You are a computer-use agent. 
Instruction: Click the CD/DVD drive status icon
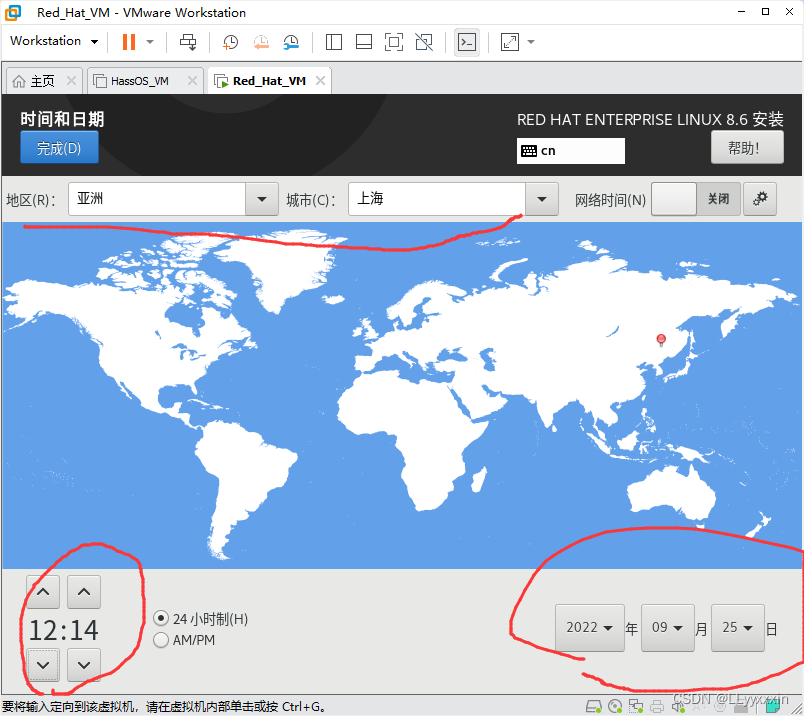coord(615,706)
